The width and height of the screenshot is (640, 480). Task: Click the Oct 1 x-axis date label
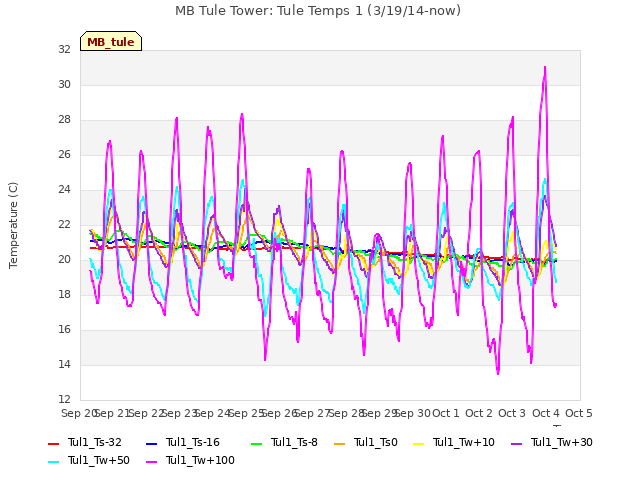coord(446,413)
